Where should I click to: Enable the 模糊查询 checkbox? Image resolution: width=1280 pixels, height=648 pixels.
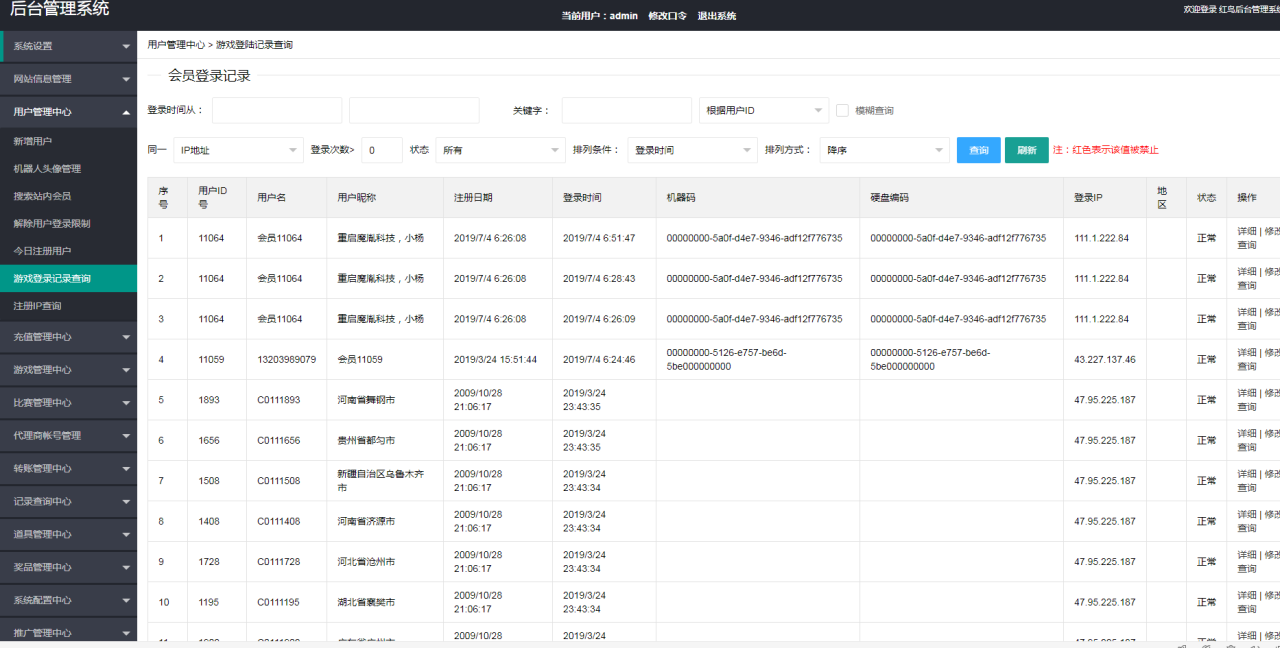[842, 111]
